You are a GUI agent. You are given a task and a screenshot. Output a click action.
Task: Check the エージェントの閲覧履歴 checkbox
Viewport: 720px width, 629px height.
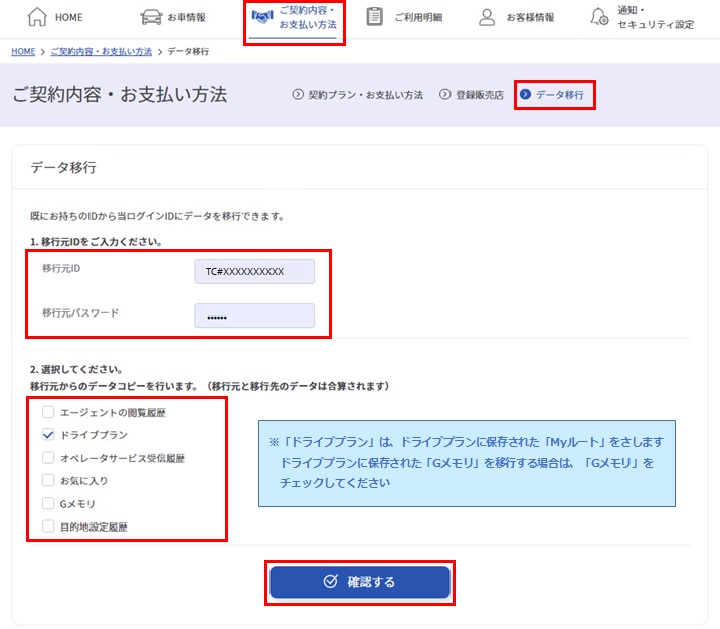pyautogui.click(x=48, y=412)
